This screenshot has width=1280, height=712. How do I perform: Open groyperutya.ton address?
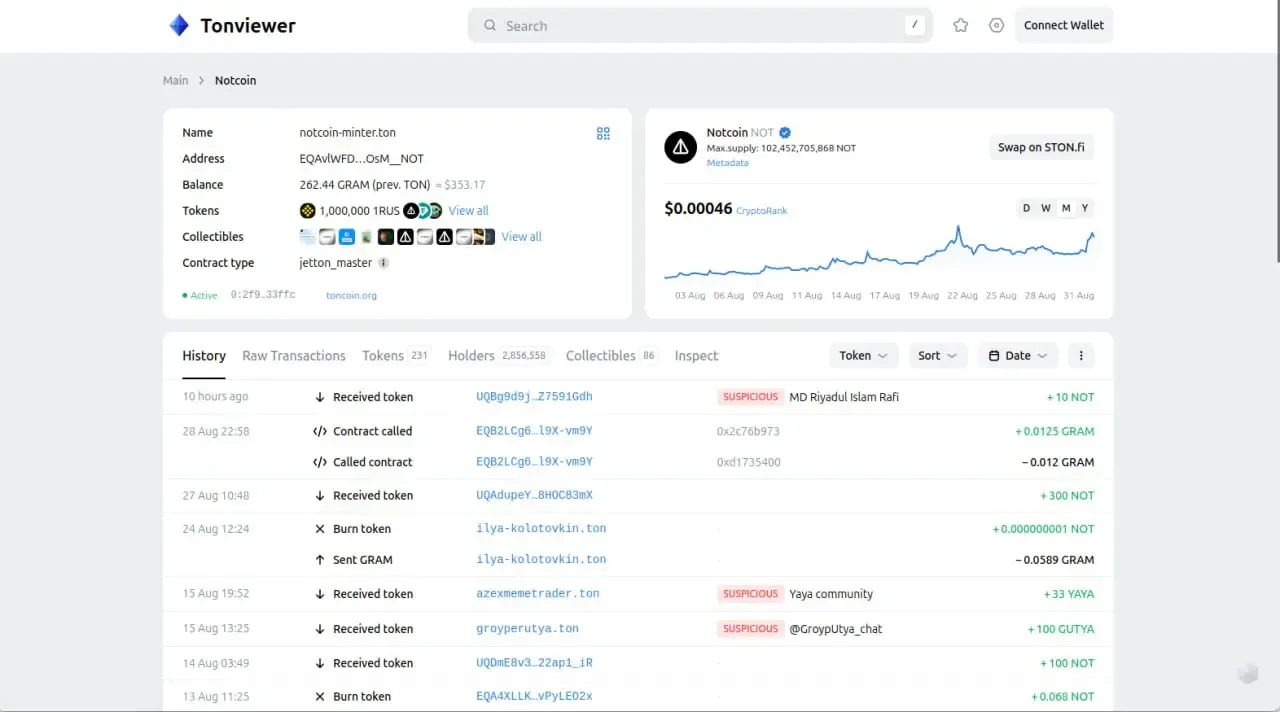click(527, 629)
